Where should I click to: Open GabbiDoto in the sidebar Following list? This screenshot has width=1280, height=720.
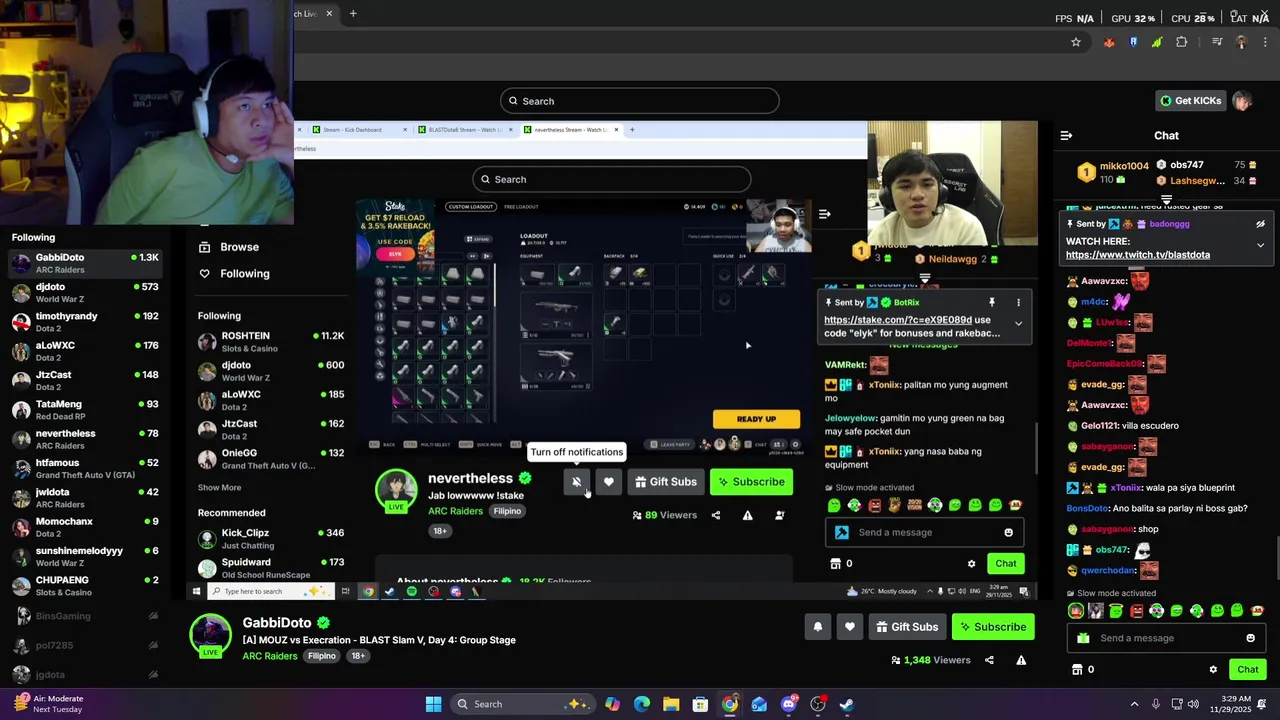click(84, 263)
